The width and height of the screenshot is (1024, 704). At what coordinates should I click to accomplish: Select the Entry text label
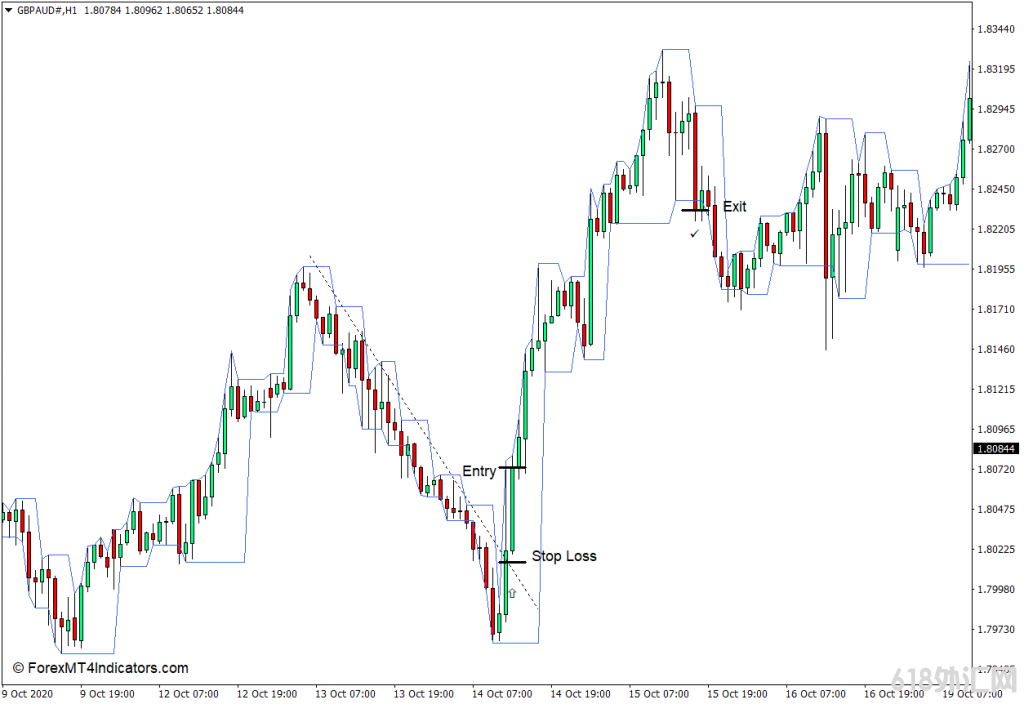[x=478, y=471]
